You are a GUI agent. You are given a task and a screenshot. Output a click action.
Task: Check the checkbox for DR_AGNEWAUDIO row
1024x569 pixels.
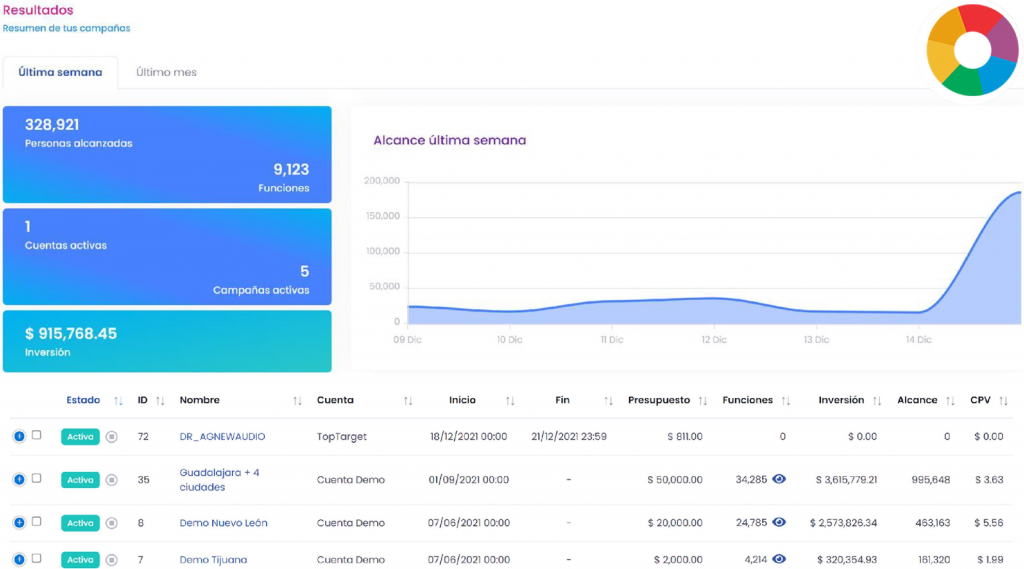click(x=37, y=435)
